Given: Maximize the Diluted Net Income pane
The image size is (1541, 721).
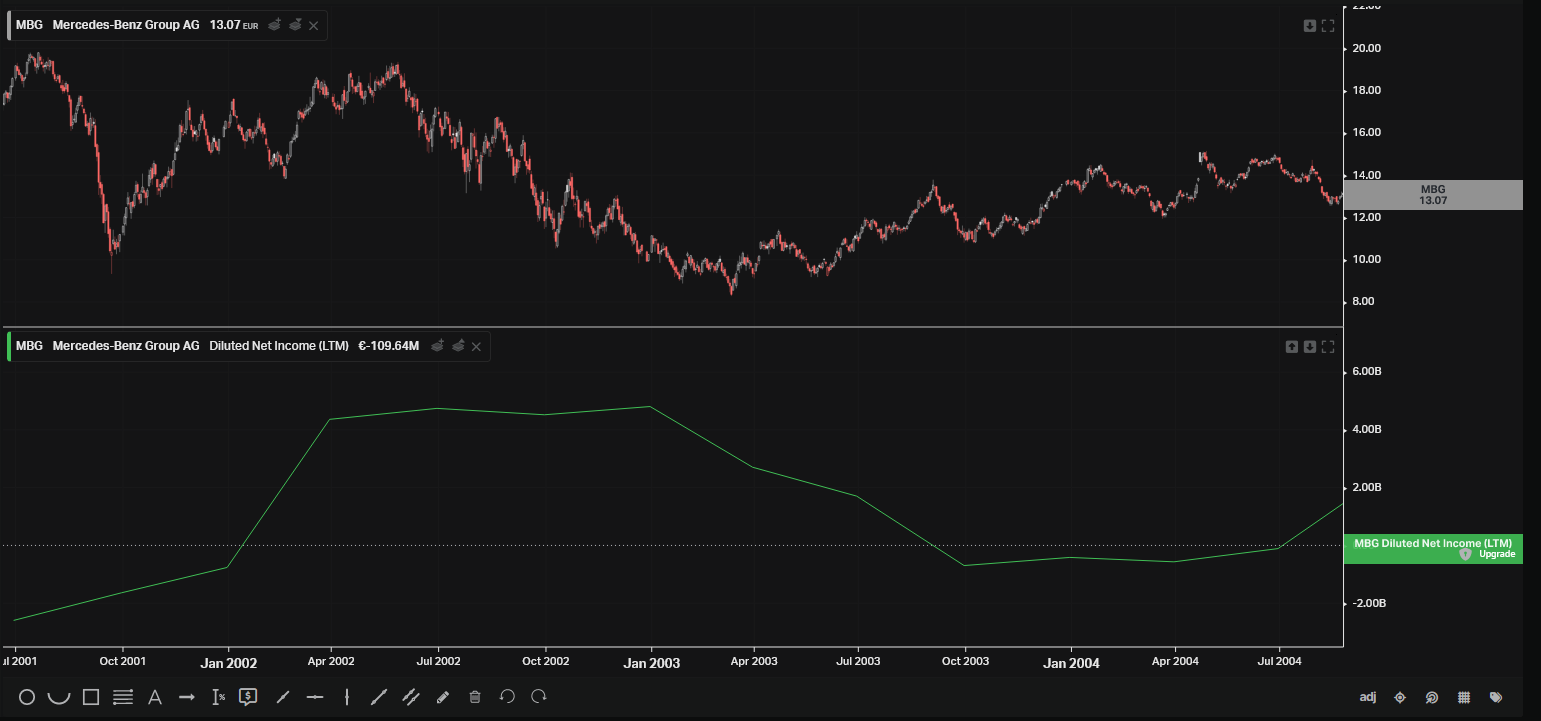Looking at the screenshot, I should point(1329,347).
